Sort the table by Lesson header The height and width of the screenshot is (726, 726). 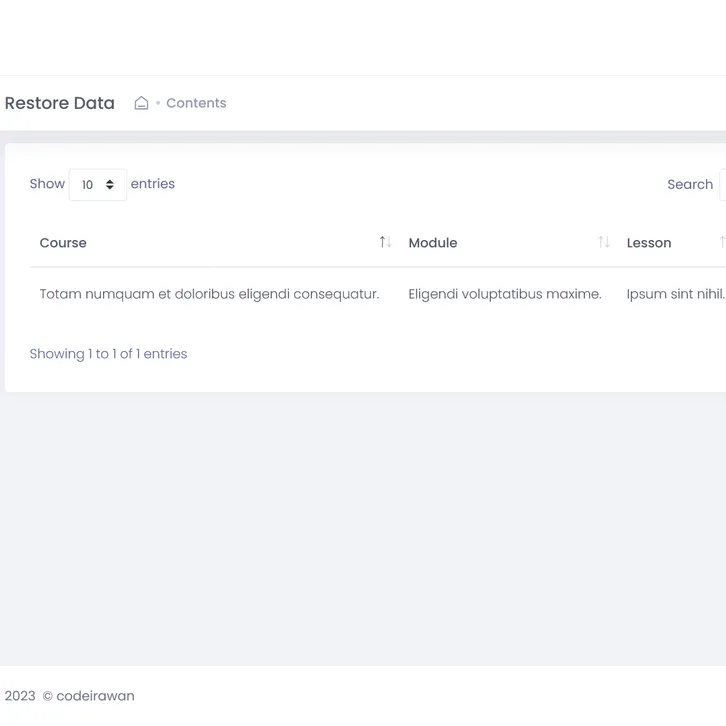point(649,243)
